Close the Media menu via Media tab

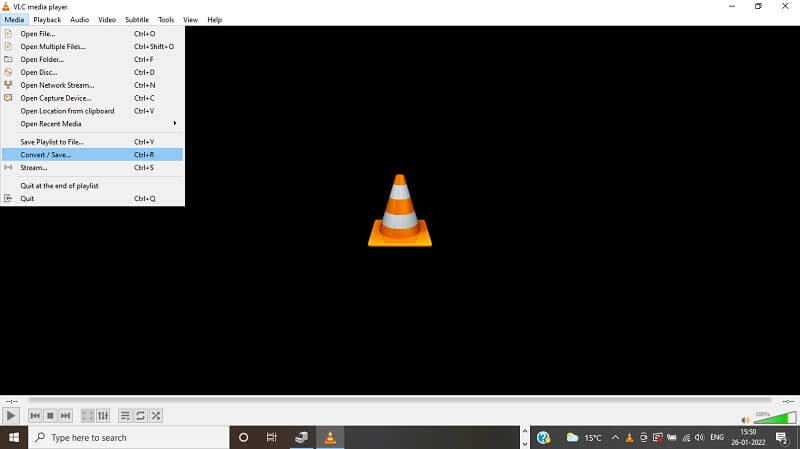pyautogui.click(x=14, y=19)
